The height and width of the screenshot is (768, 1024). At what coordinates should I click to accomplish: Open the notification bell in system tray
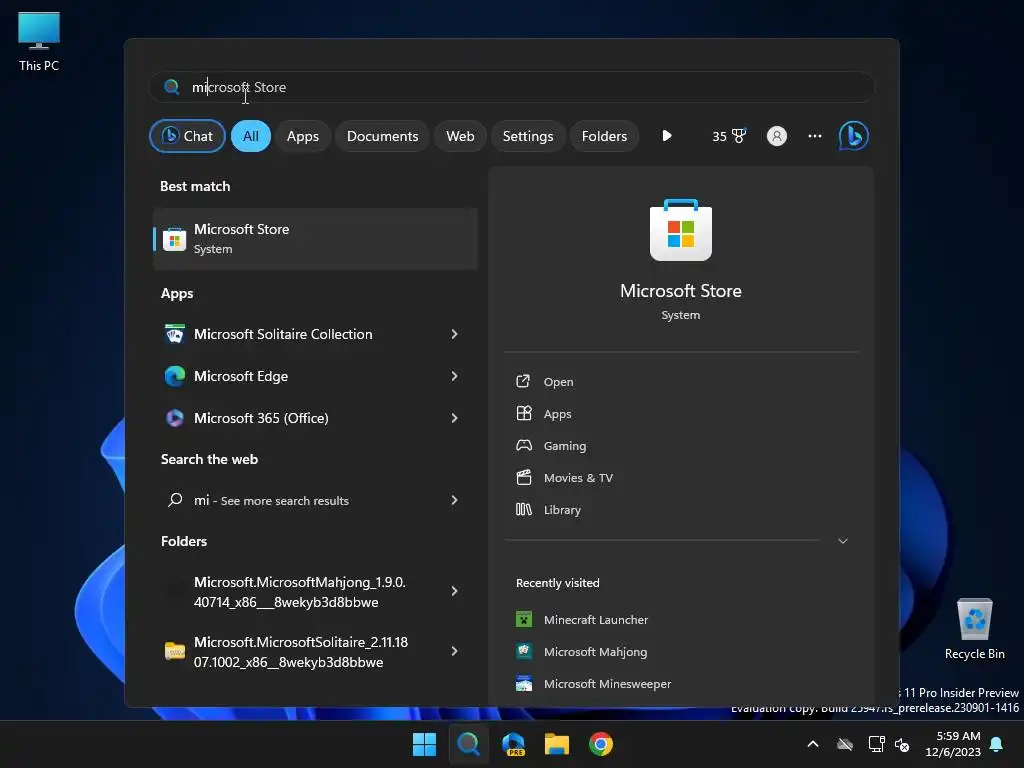(996, 744)
